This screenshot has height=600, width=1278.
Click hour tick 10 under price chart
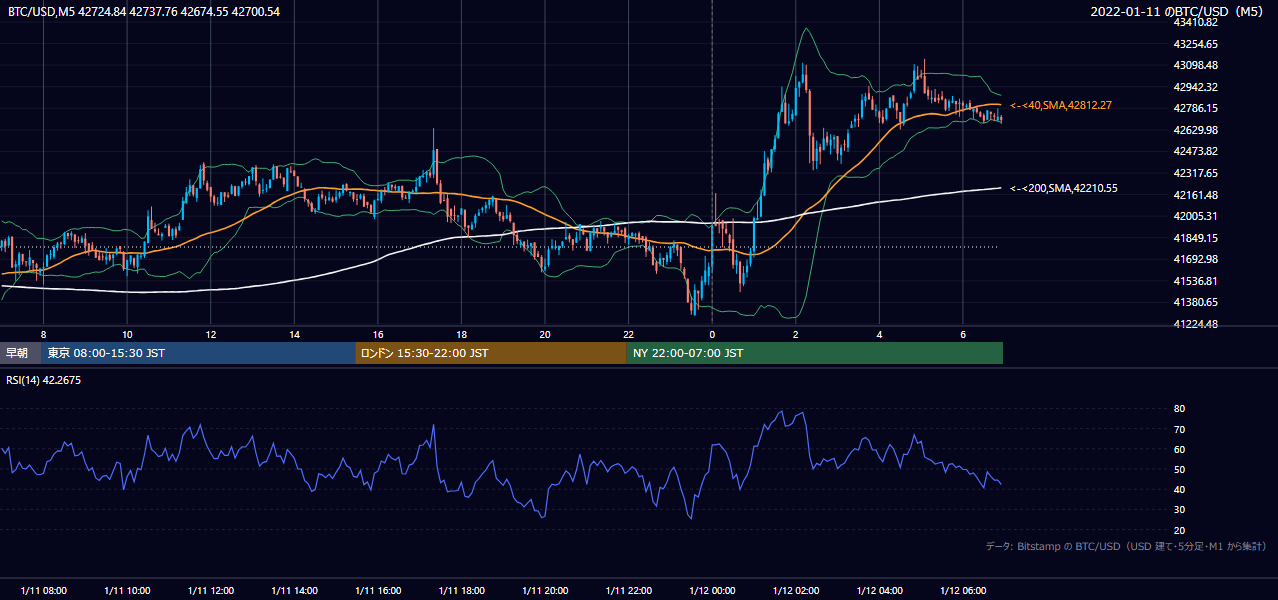(x=127, y=334)
